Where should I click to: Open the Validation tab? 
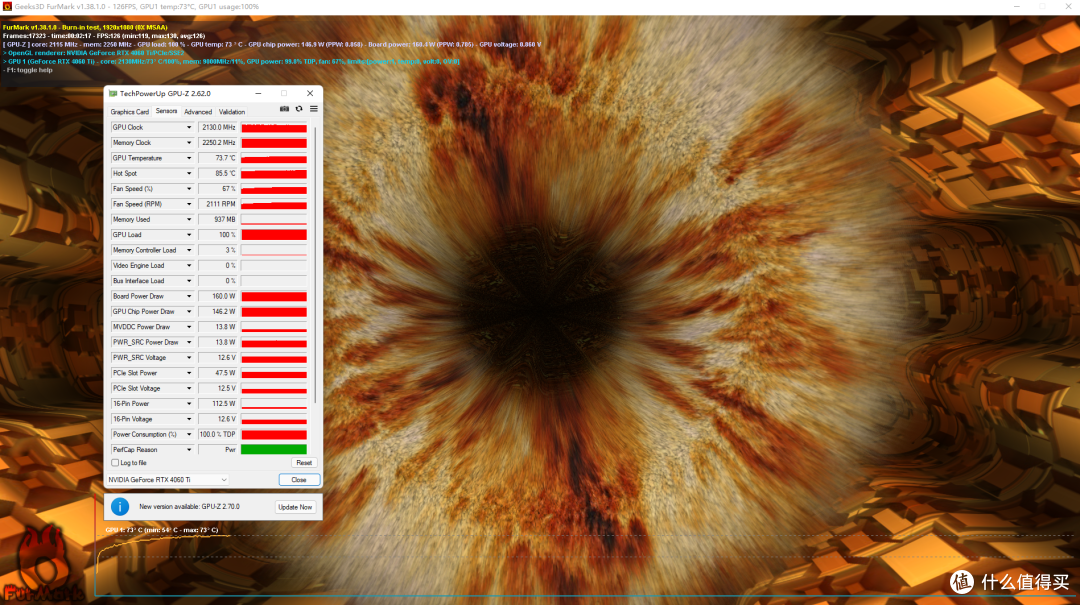(231, 112)
